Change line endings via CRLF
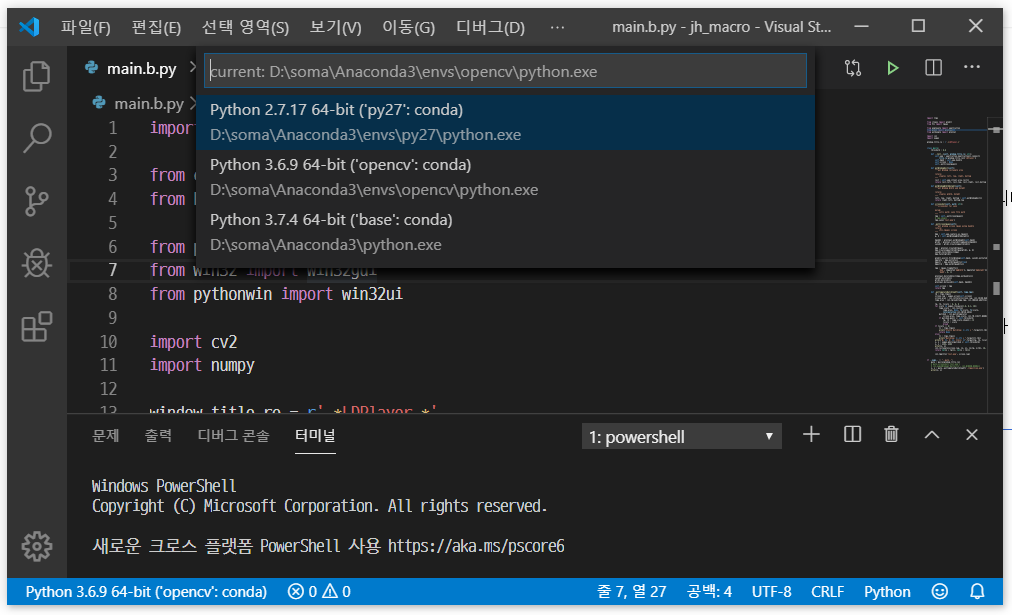Image resolution: width=1012 pixels, height=615 pixels. 827,592
